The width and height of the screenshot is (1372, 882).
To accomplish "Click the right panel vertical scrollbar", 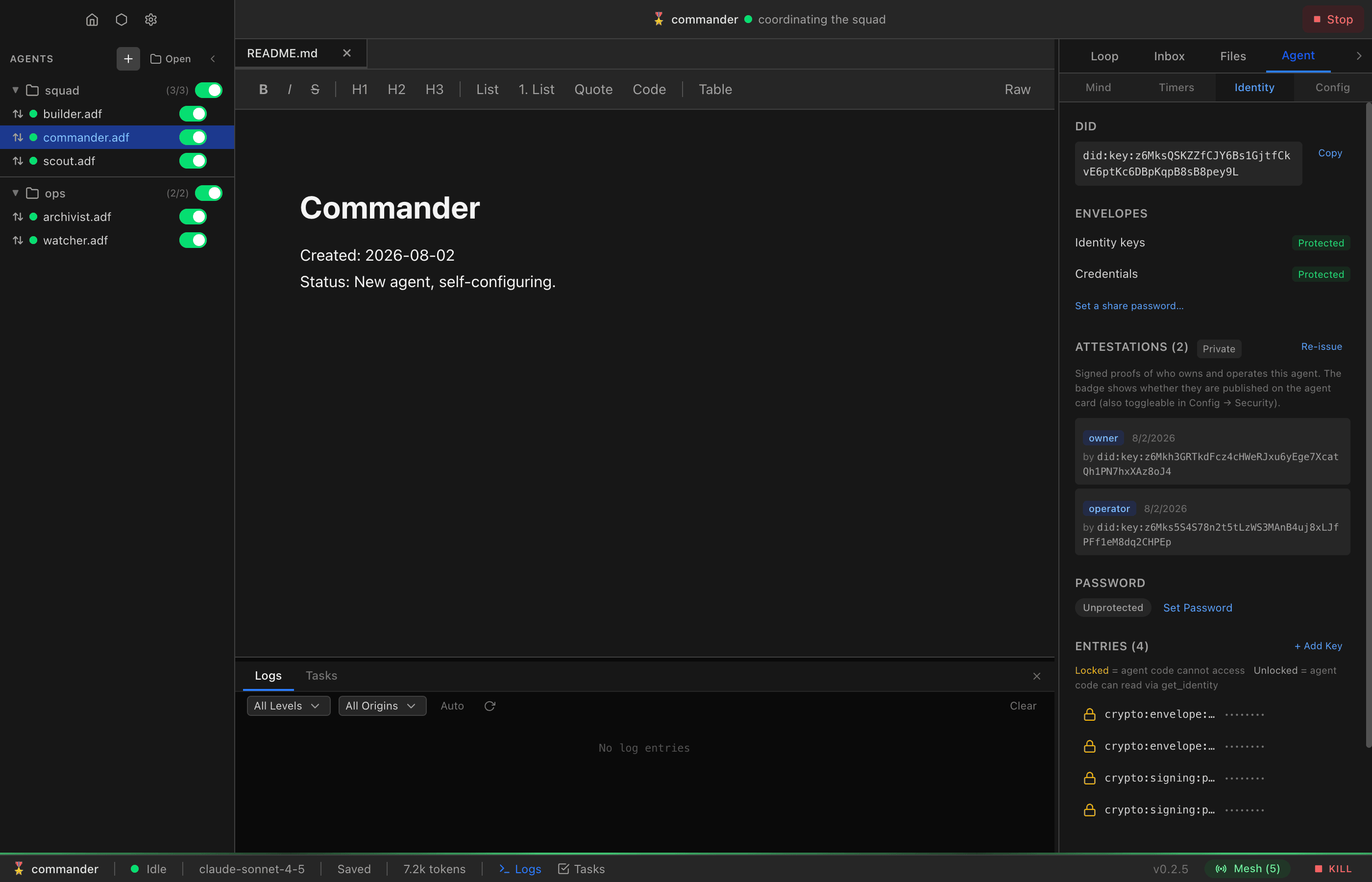I will click(1369, 424).
